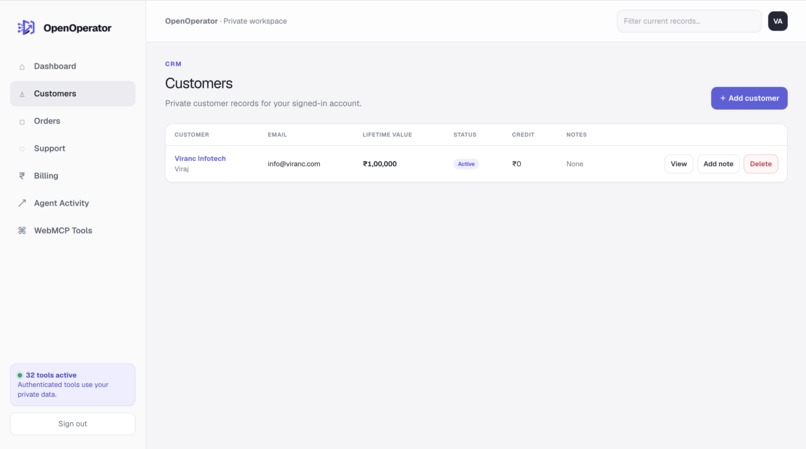
Task: Open WebMCP Tools page
Action: click(x=72, y=230)
